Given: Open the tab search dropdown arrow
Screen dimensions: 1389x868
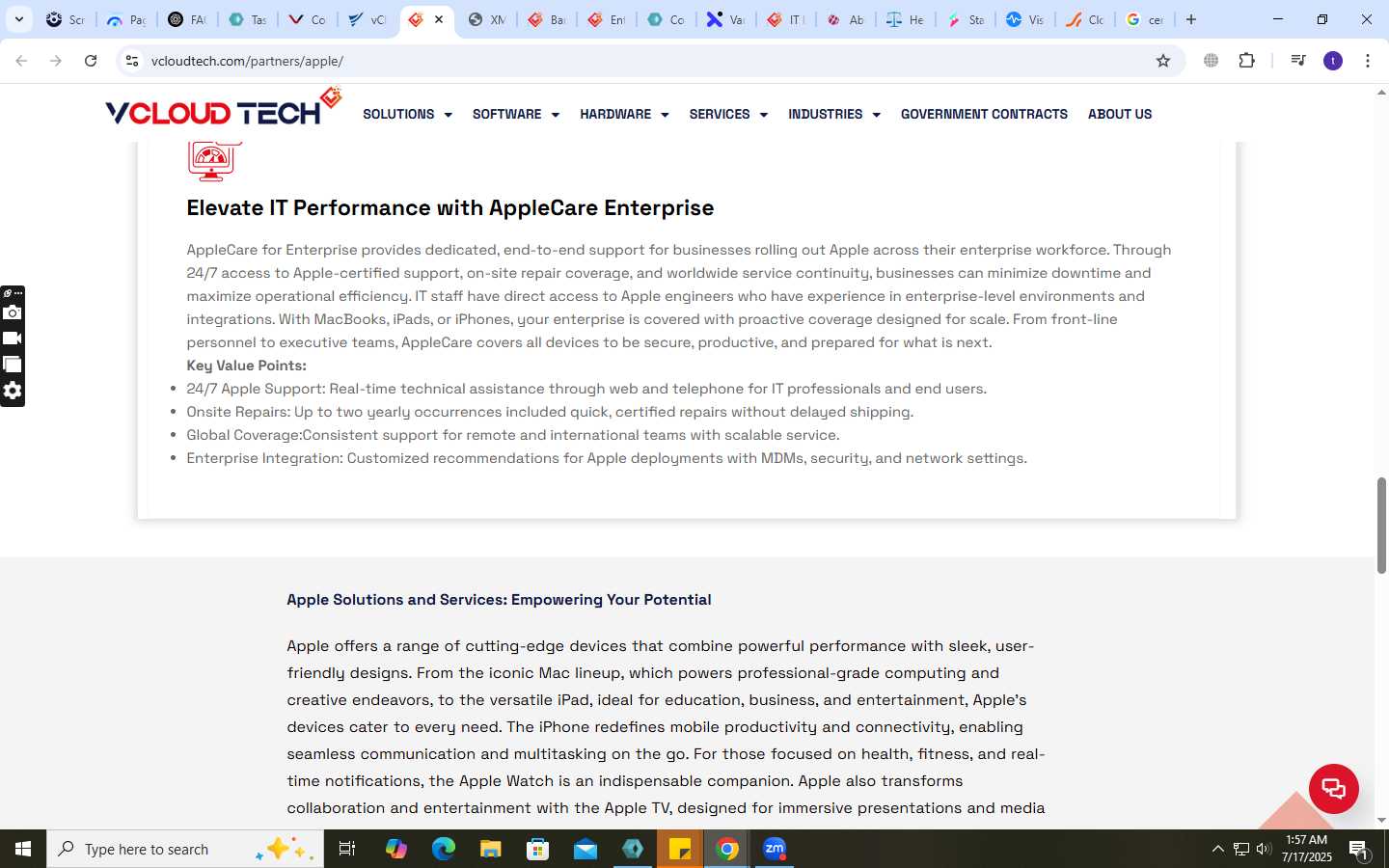Looking at the screenshot, I should [x=18, y=19].
